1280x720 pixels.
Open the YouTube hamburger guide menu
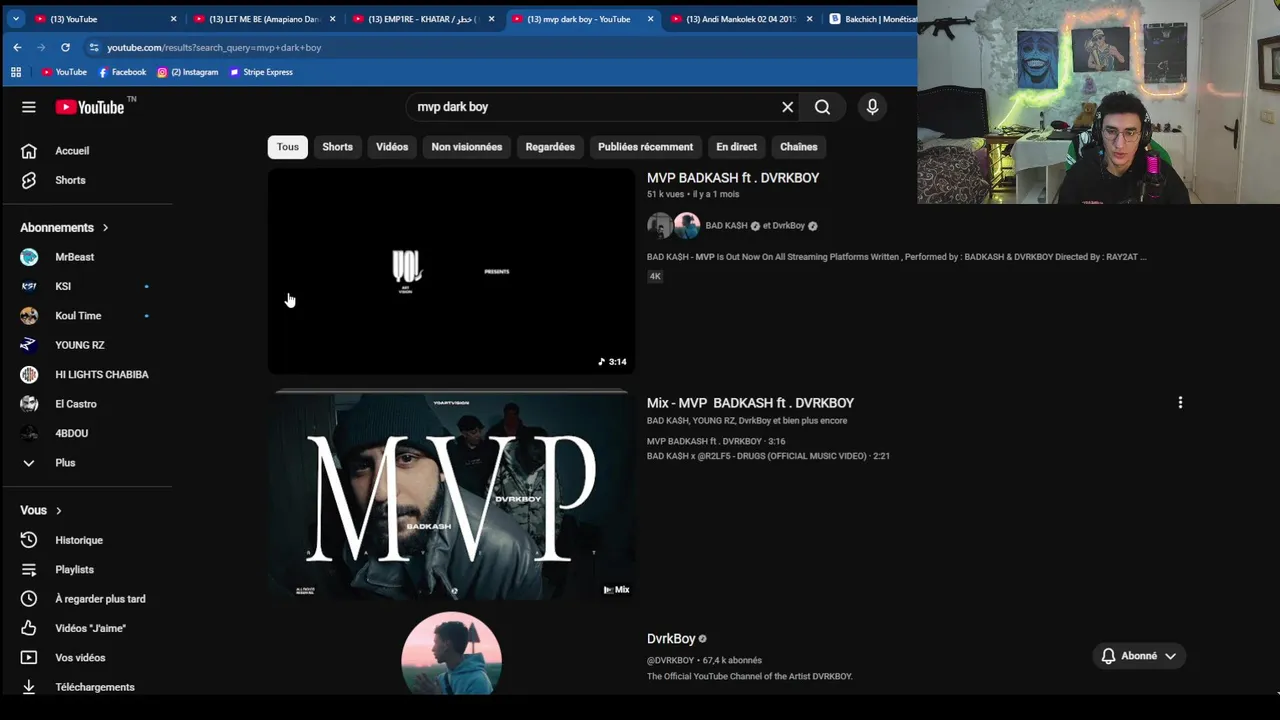29,107
